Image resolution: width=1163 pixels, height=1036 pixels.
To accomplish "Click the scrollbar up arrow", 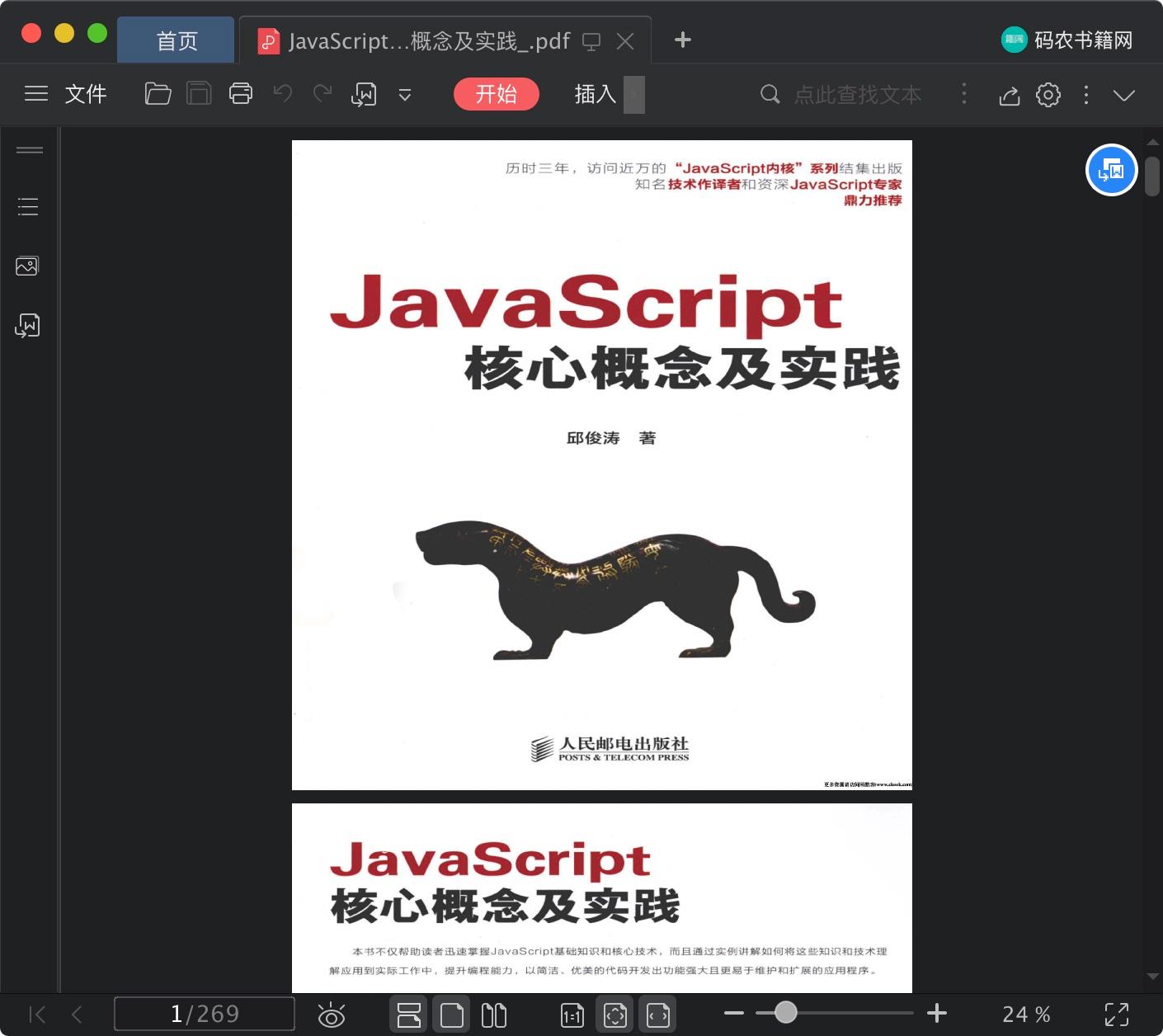I will click(1152, 142).
